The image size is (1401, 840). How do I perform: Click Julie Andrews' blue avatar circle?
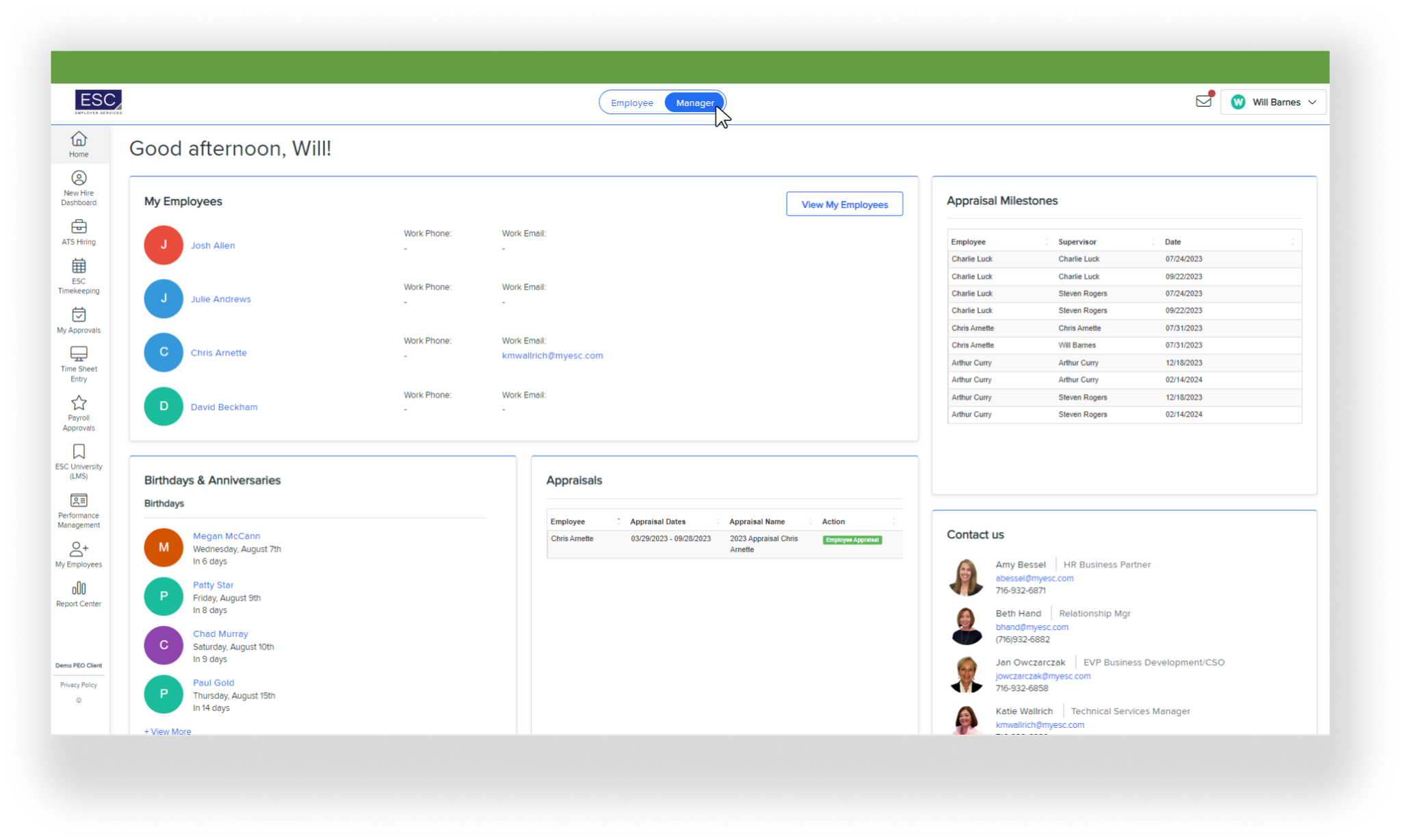coord(163,298)
